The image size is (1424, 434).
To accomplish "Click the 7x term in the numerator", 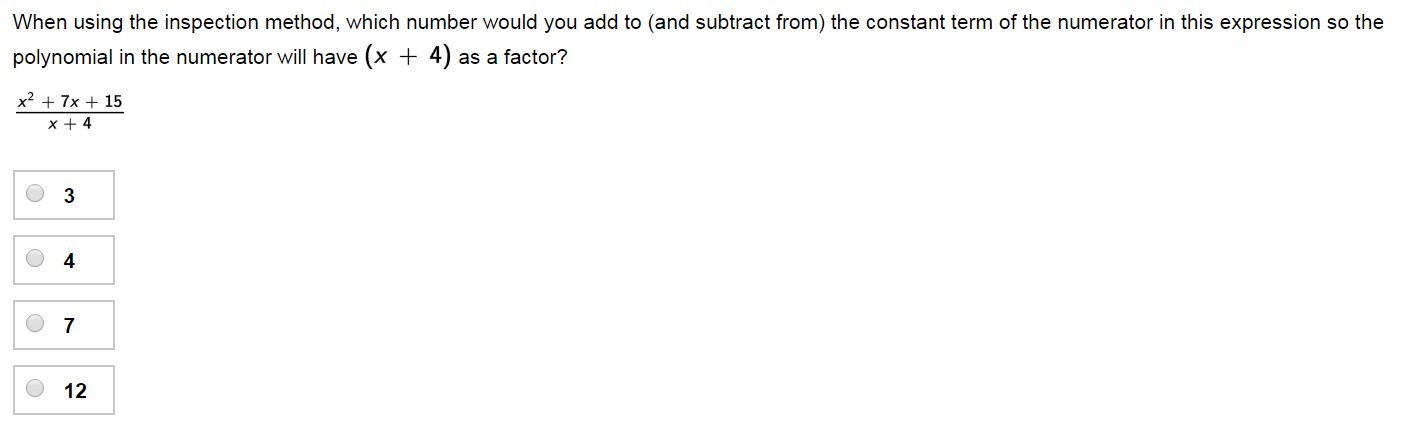I will tap(70, 102).
